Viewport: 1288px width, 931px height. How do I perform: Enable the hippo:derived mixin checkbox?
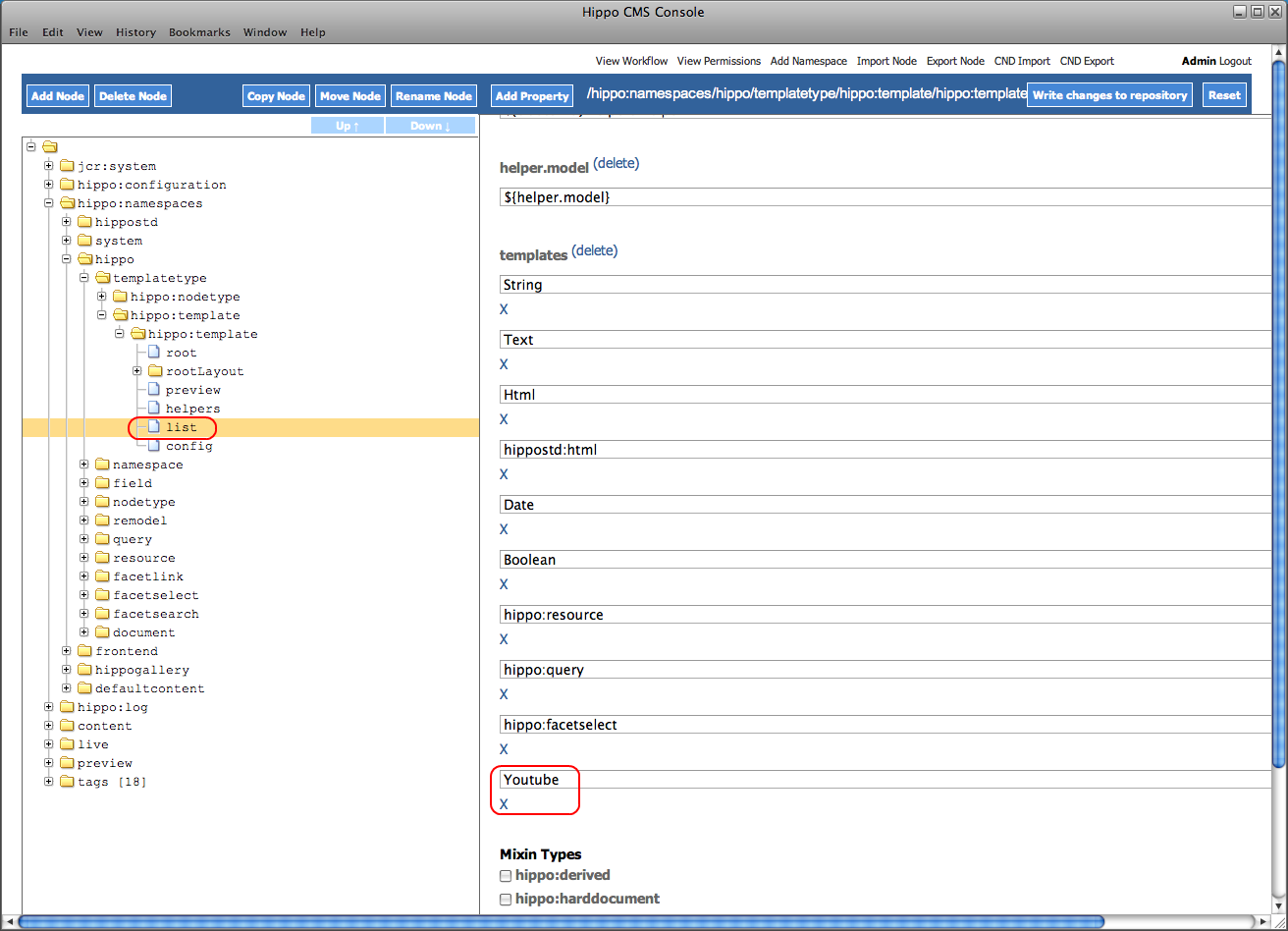(506, 876)
